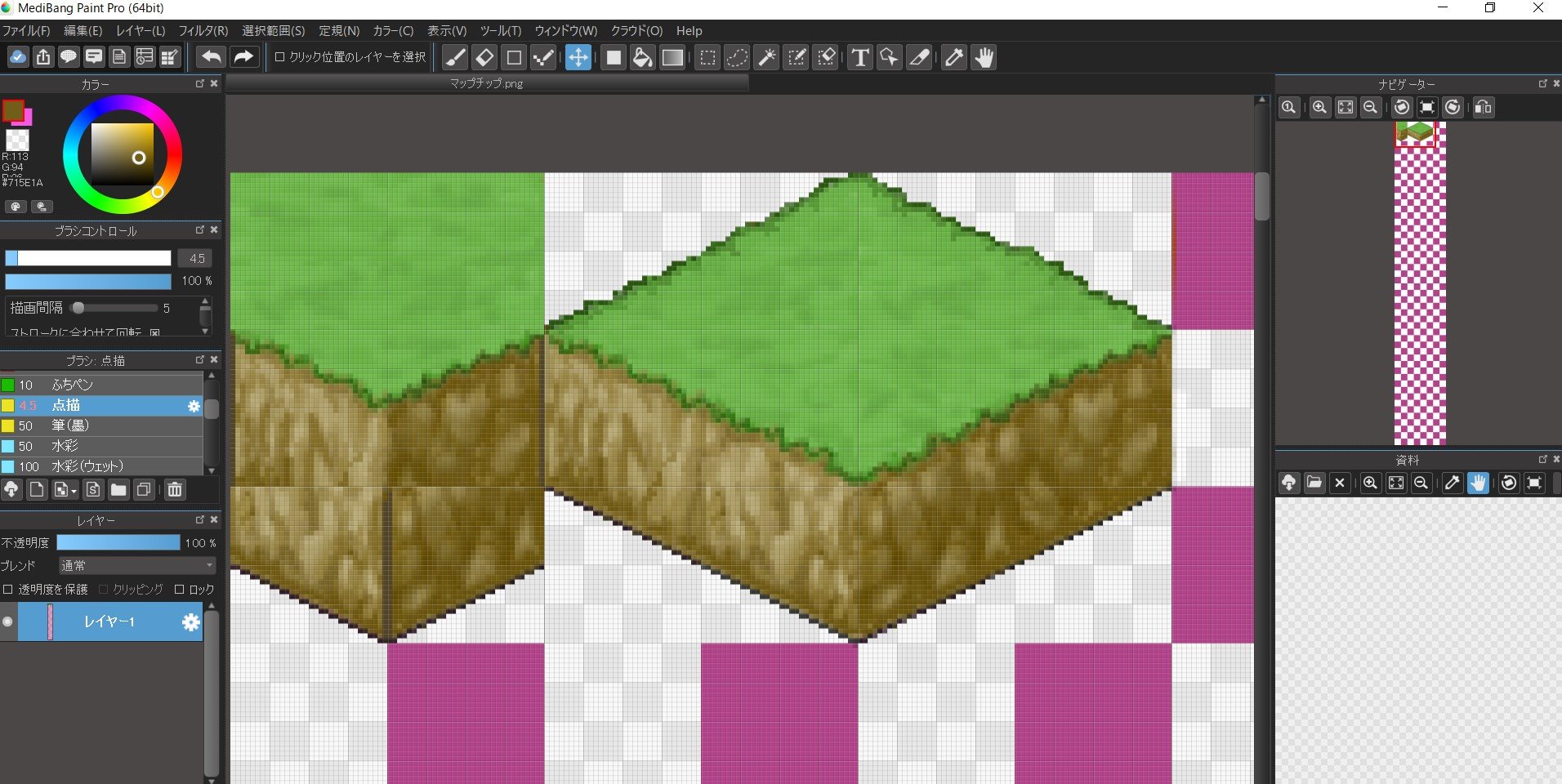Flip view horizontally in Navigator
1562x784 pixels.
coord(1484,108)
